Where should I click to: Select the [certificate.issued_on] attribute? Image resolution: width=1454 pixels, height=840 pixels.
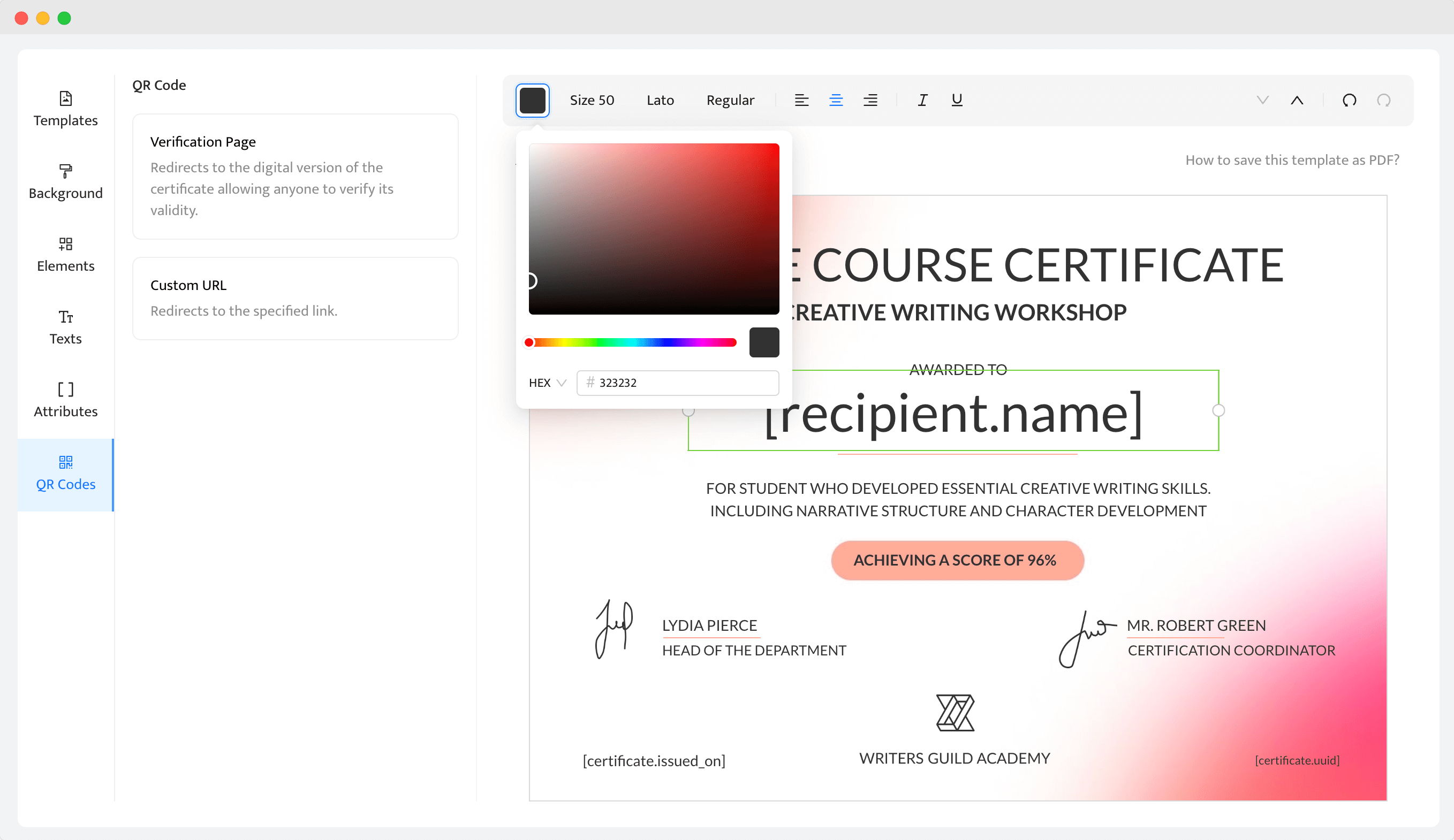pos(654,761)
